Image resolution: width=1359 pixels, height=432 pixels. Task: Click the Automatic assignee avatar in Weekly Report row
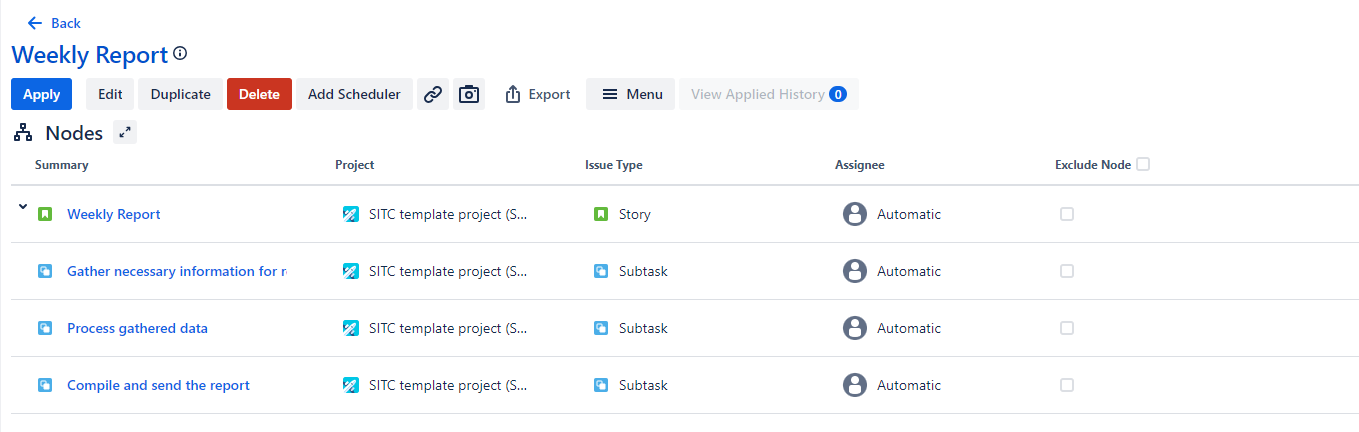pyautogui.click(x=854, y=214)
